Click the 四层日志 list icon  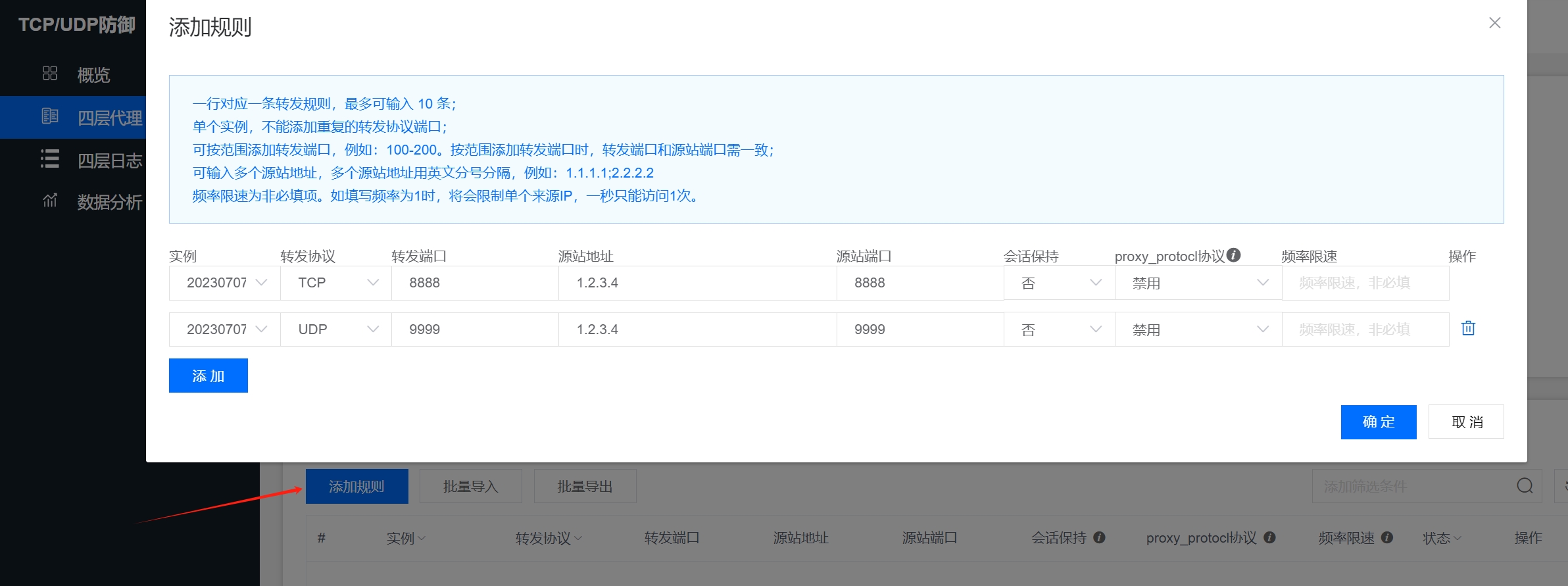50,159
